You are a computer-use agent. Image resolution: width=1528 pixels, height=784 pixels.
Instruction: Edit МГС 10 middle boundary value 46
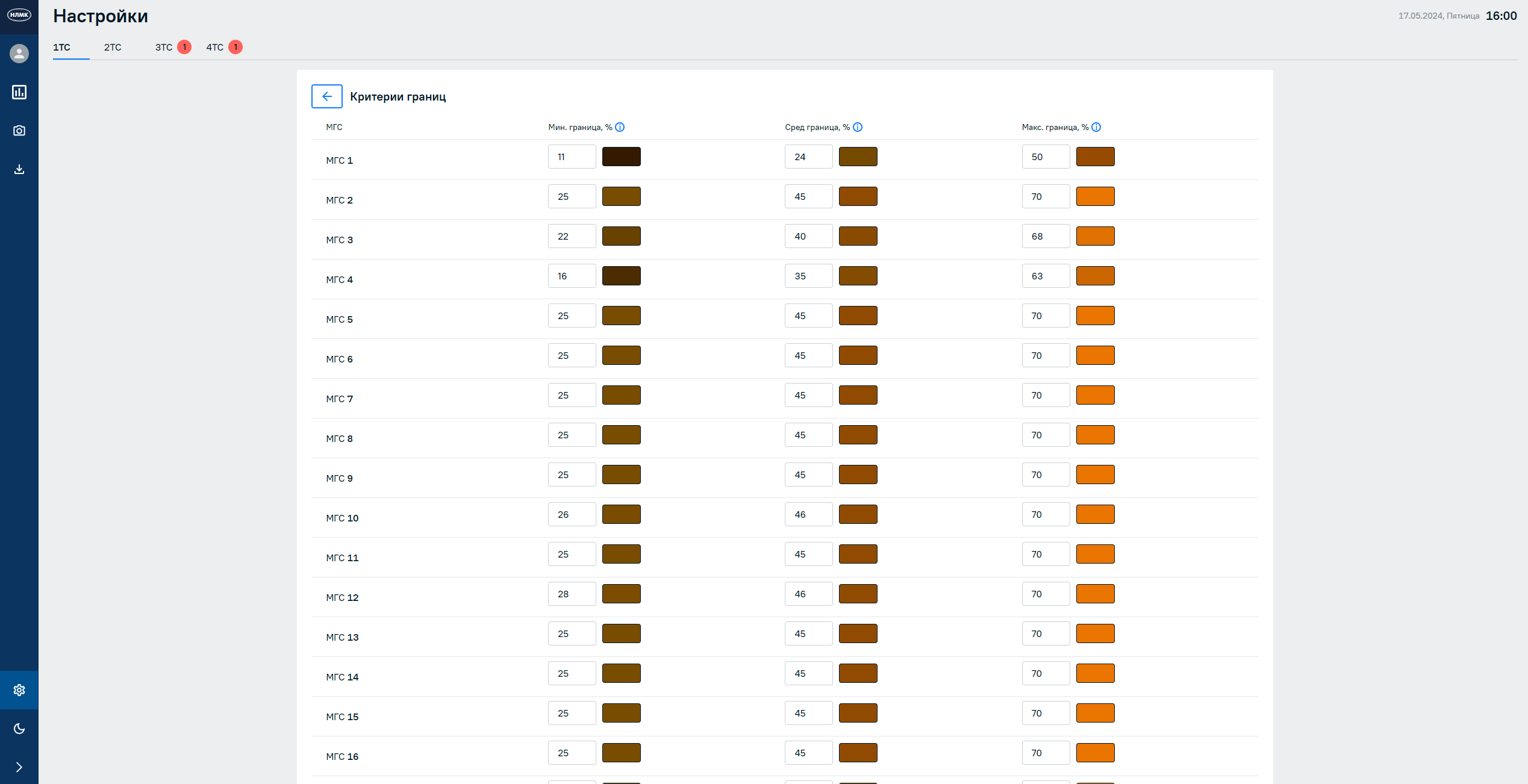[x=809, y=514]
